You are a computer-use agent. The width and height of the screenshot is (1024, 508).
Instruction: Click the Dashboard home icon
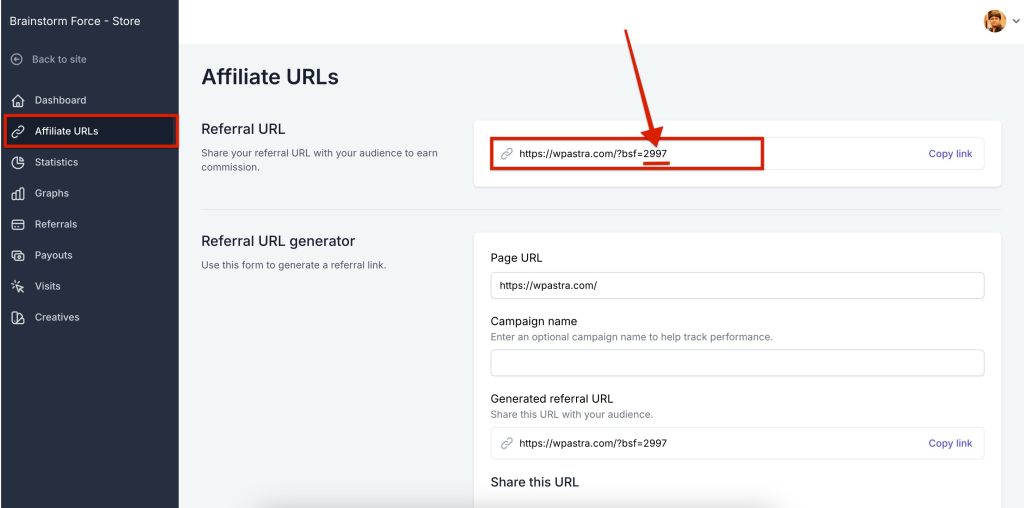click(x=18, y=100)
